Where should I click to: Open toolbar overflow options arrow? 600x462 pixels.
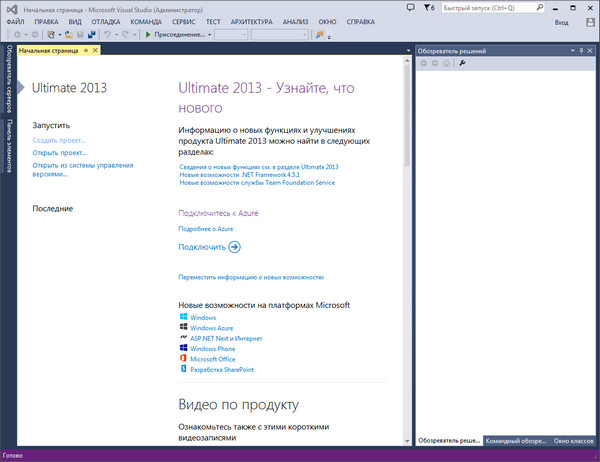(x=329, y=37)
